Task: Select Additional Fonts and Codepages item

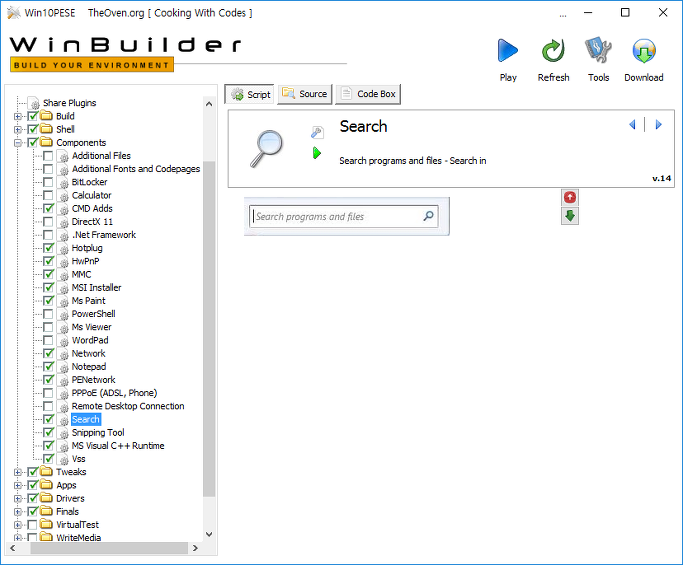Action: pyautogui.click(x=136, y=169)
